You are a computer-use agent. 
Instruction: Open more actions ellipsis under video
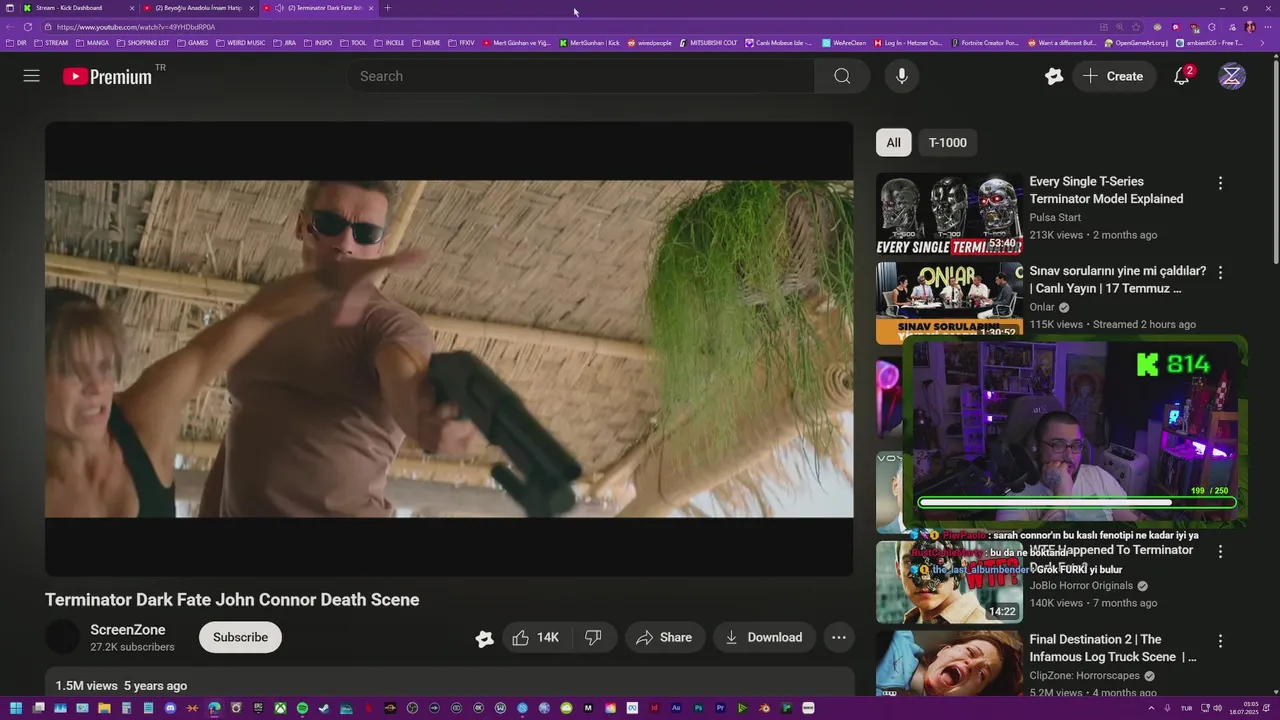[x=839, y=637]
